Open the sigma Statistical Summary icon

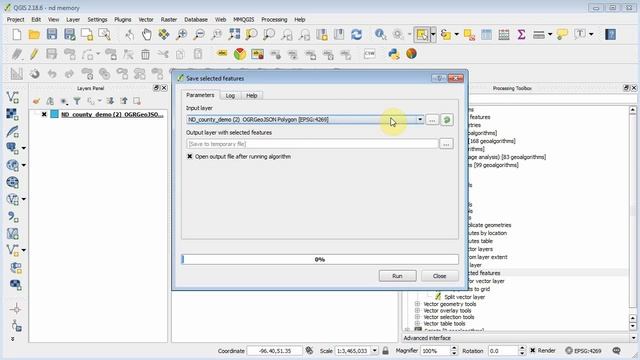click(x=521, y=35)
